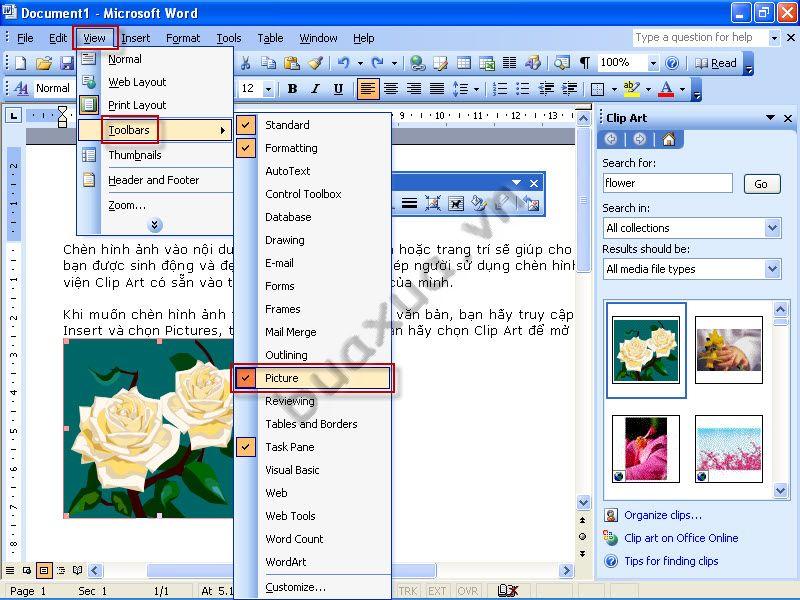Screen dimensions: 800x600
Task: Open Microsoft Office Word Help icon
Action: click(x=672, y=63)
